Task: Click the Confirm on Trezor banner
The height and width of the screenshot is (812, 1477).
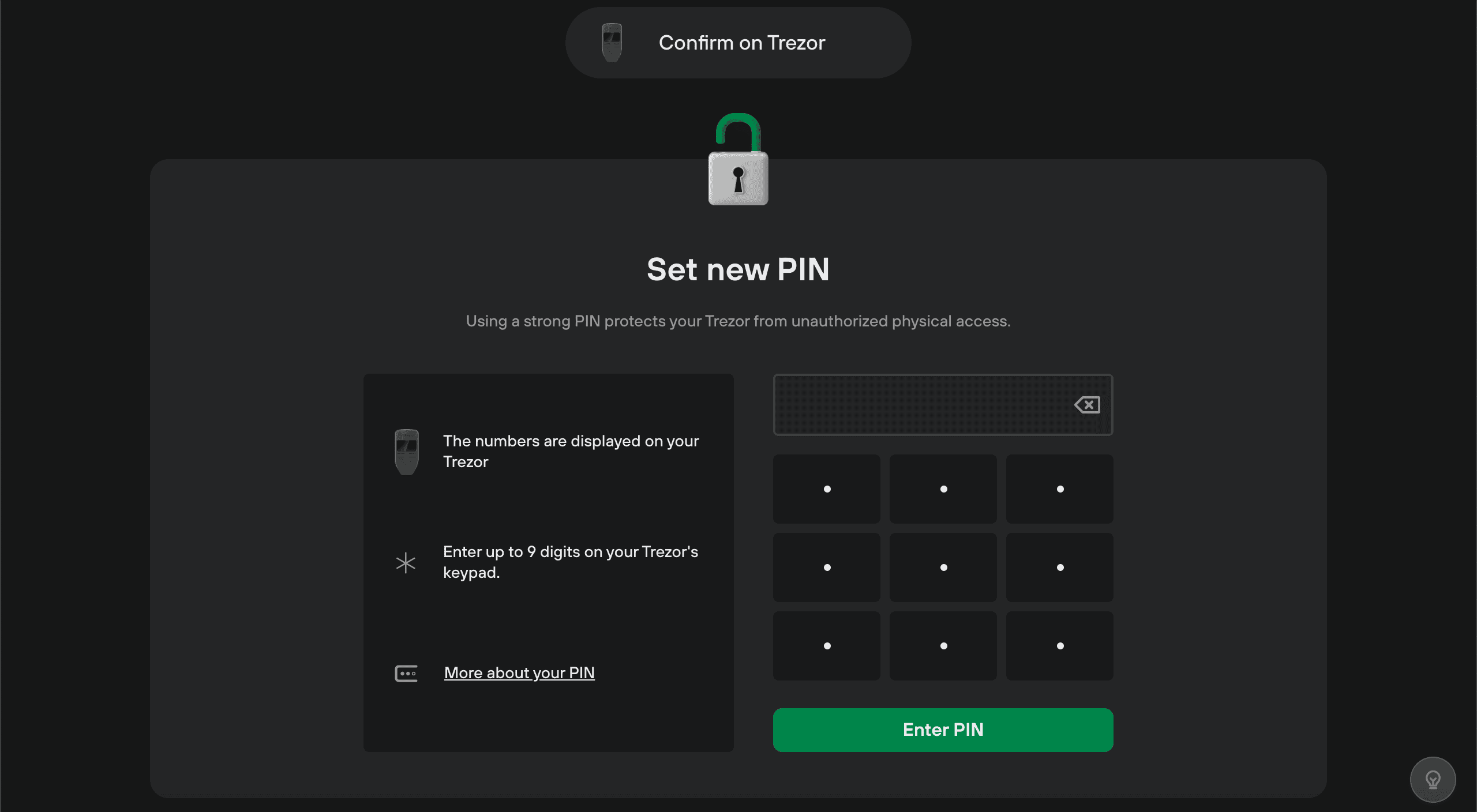Action: (738, 43)
